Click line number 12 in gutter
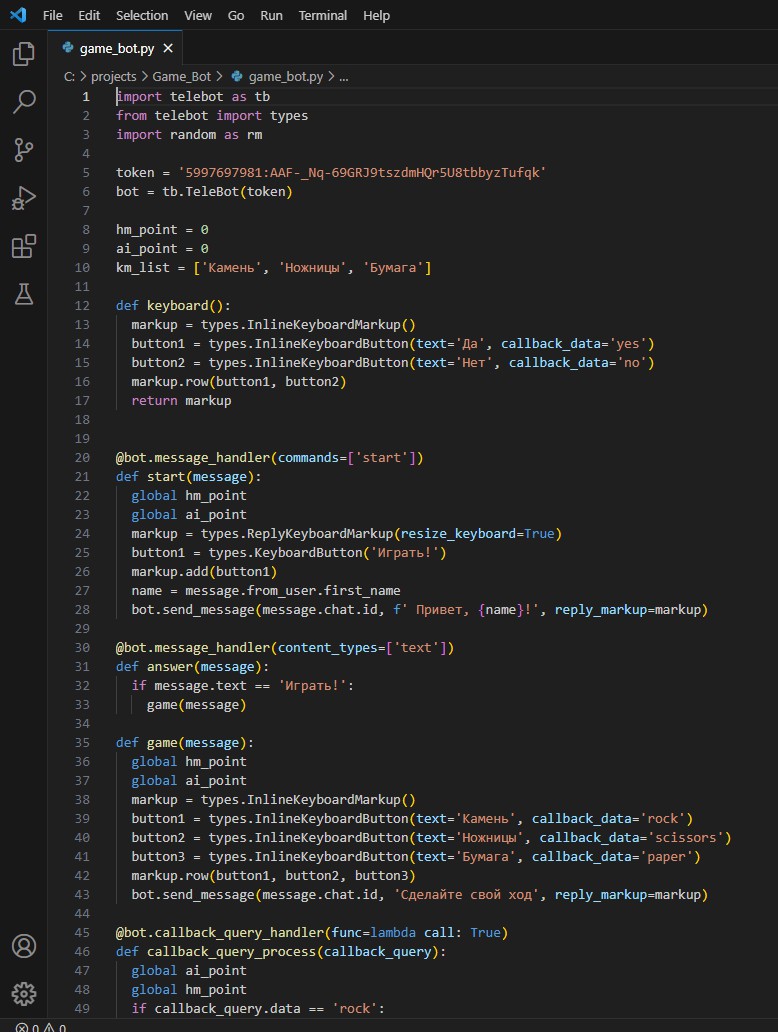 [x=82, y=305]
